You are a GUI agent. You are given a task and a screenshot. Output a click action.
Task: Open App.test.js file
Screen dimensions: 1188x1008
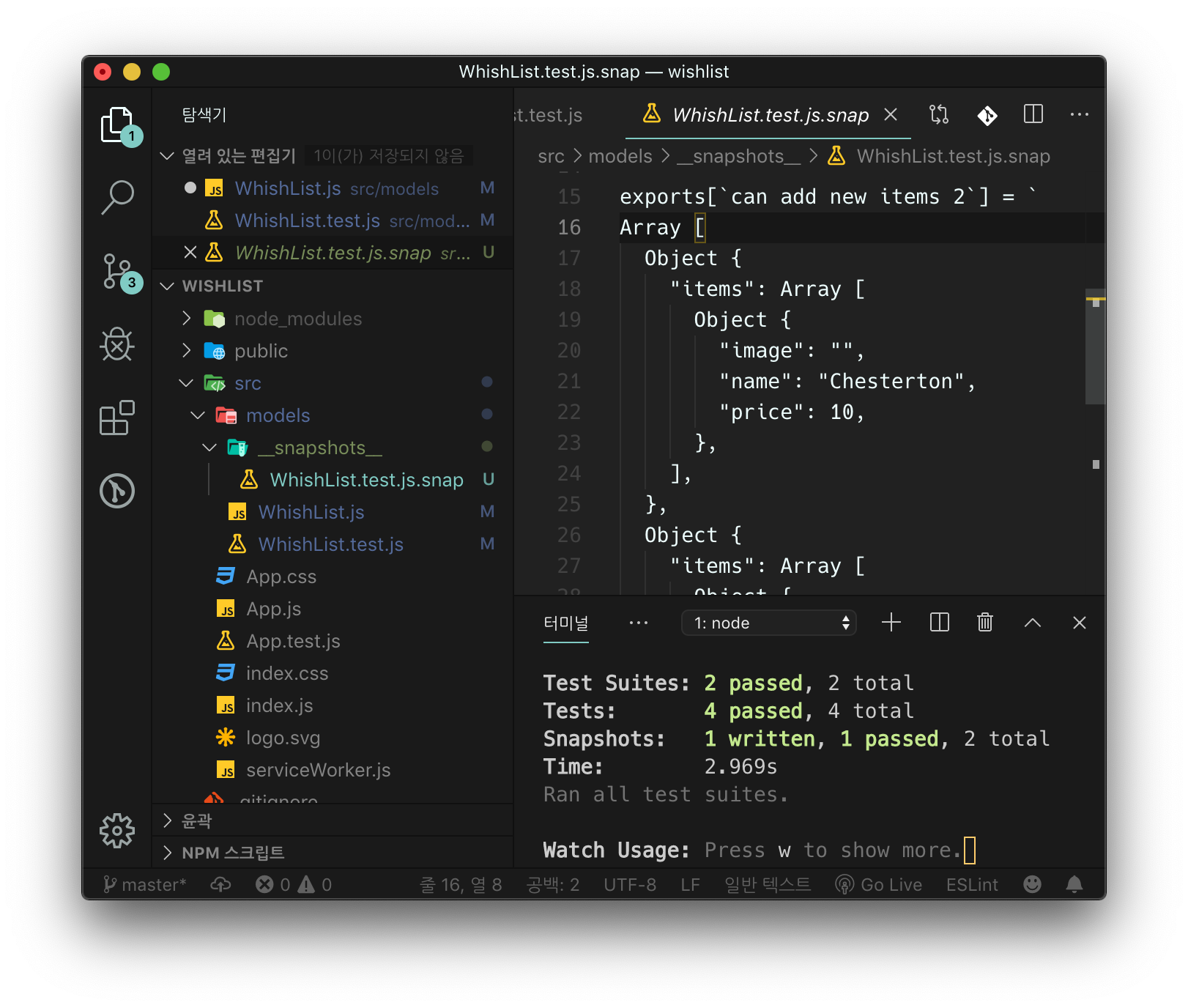(x=333, y=641)
